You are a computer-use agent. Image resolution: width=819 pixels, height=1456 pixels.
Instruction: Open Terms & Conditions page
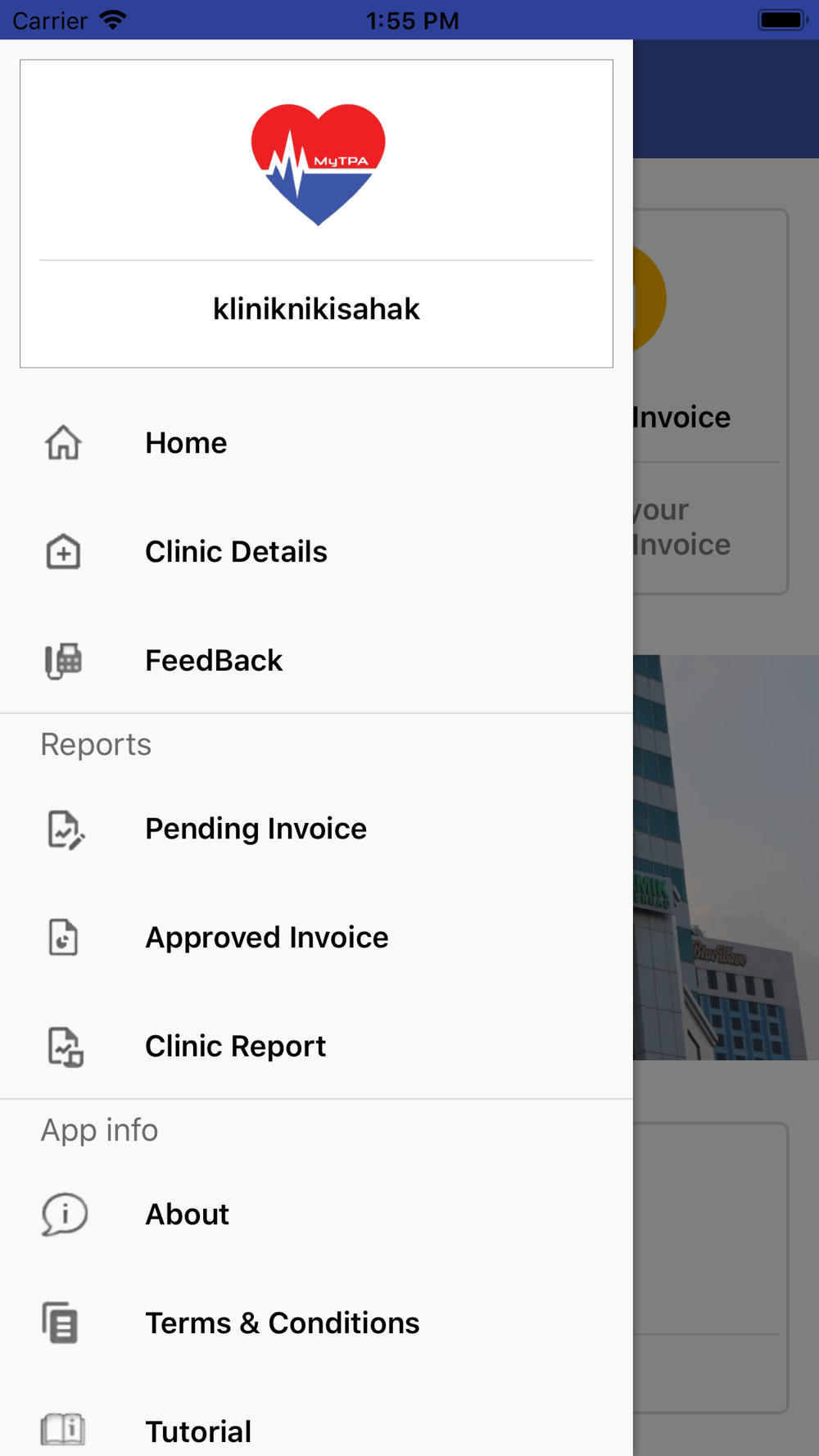pyautogui.click(x=316, y=1323)
